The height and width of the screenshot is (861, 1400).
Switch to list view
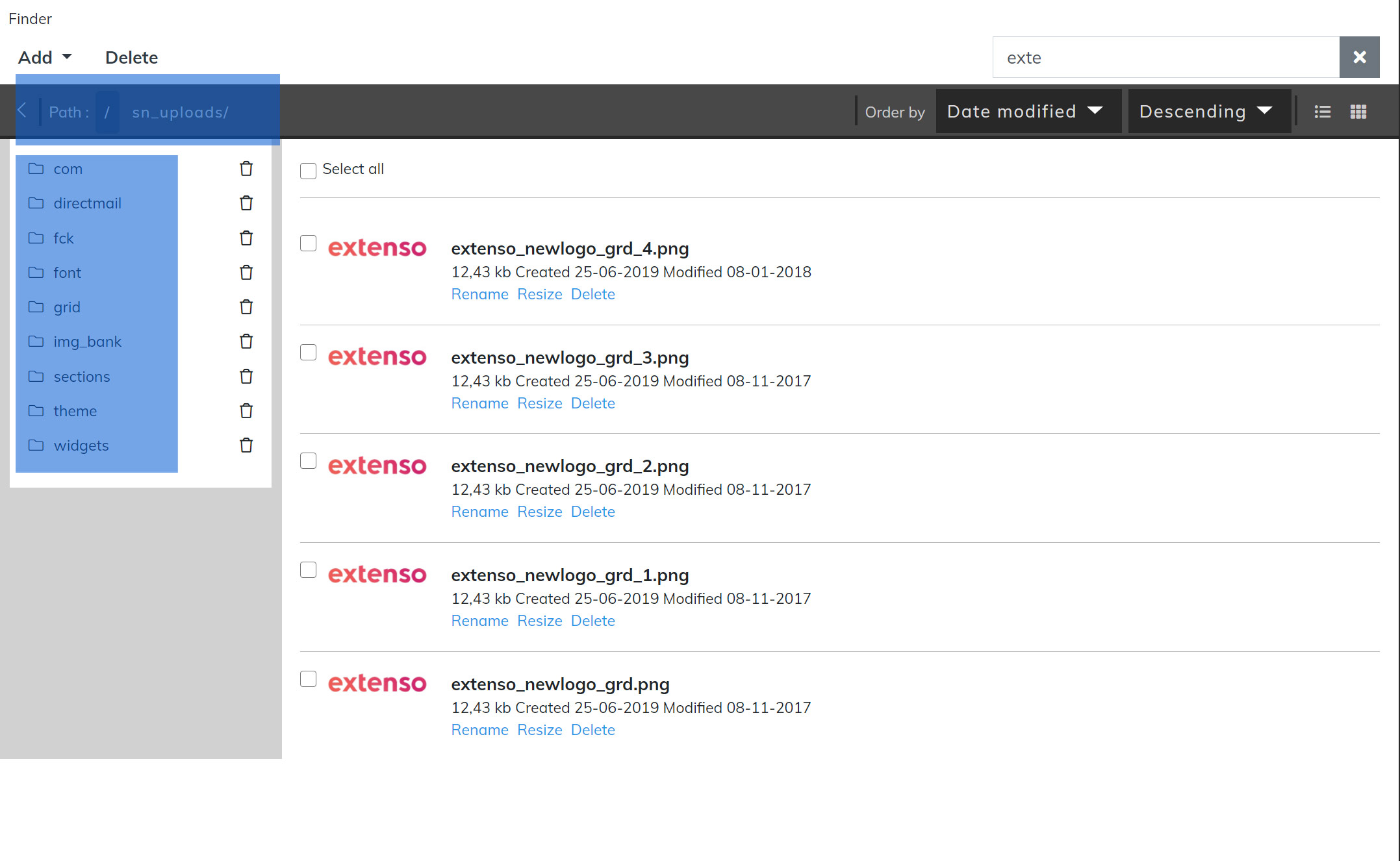click(x=1322, y=112)
